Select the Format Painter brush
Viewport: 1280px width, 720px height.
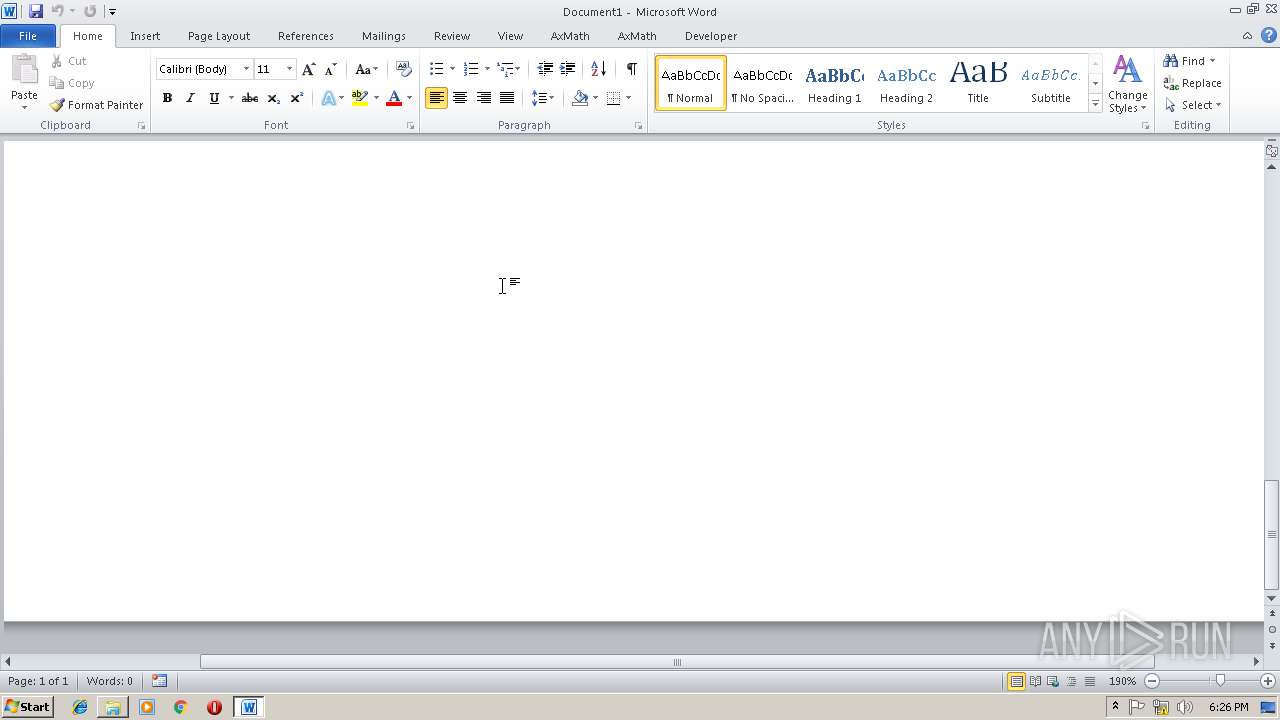[x=96, y=105]
